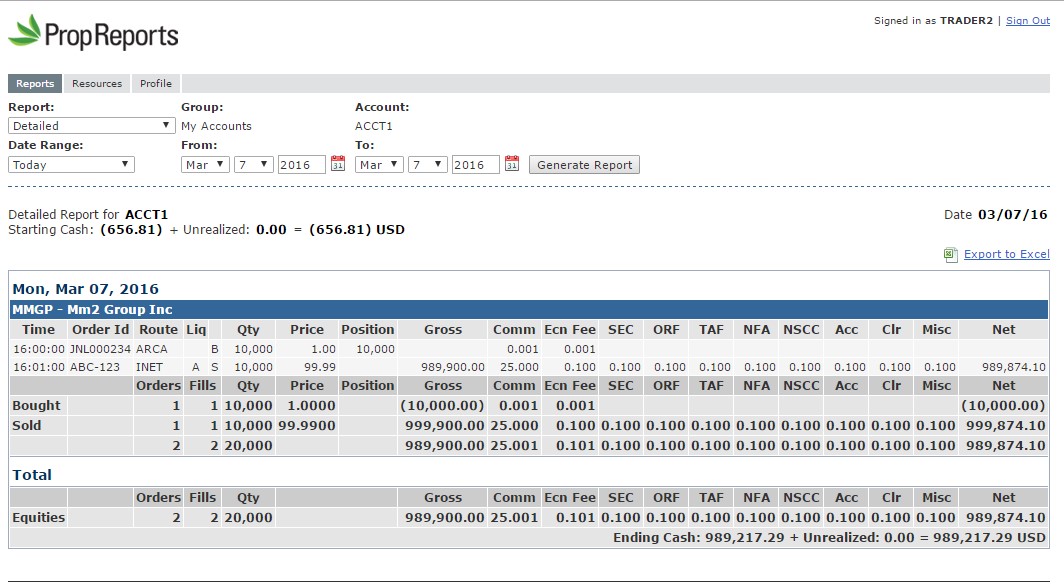
Task: Open the Date Range dropdown set to Today
Action: click(x=71, y=165)
